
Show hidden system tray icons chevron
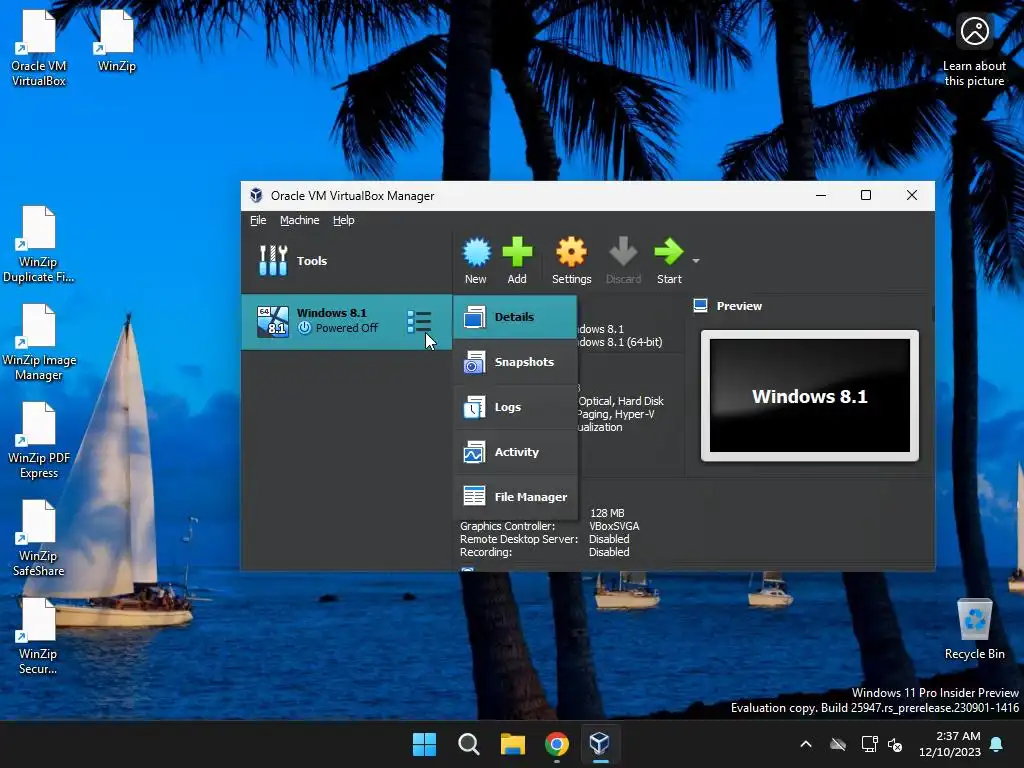coord(806,744)
